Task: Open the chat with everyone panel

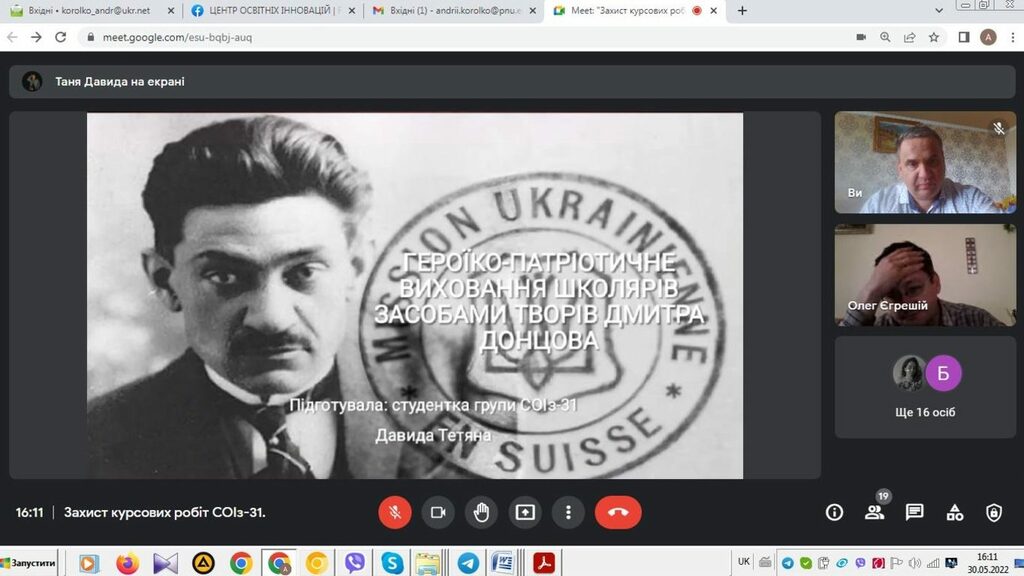Action: tap(914, 512)
